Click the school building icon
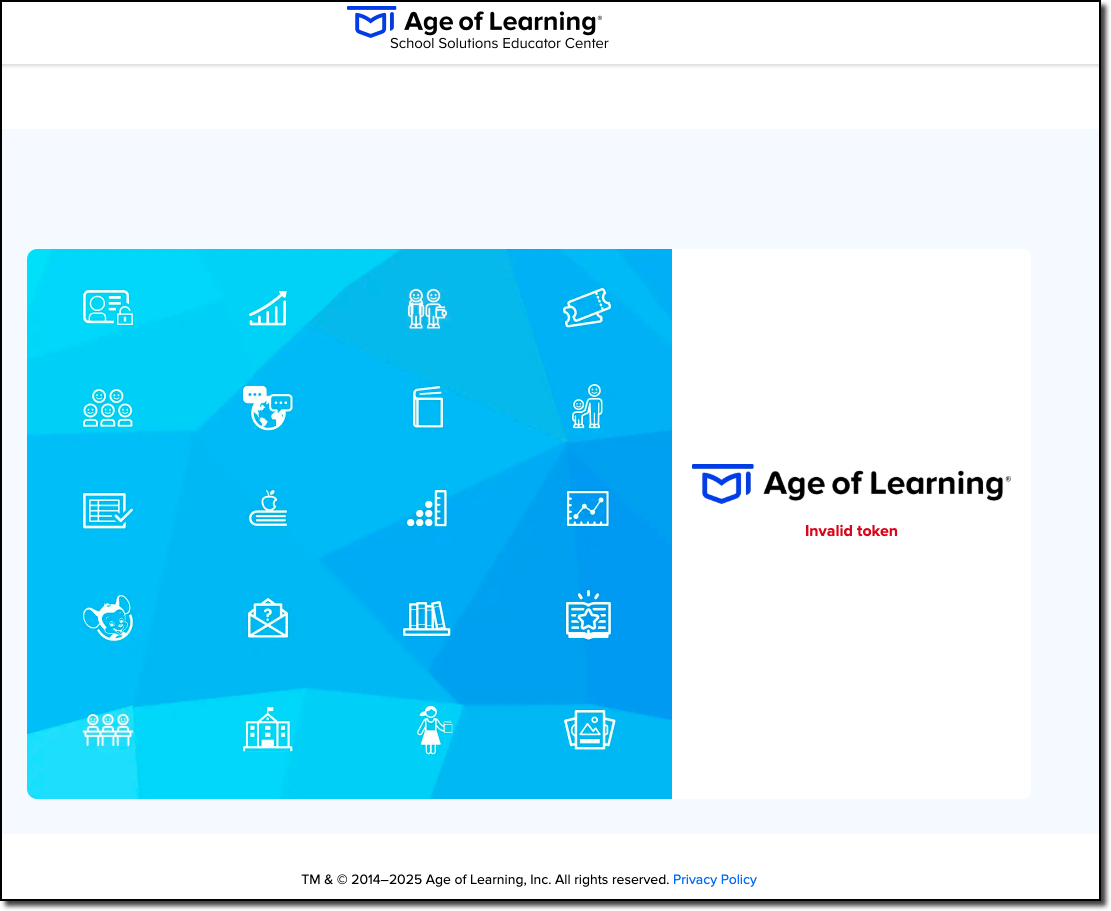This screenshot has height=911, width=1111. pos(268,729)
